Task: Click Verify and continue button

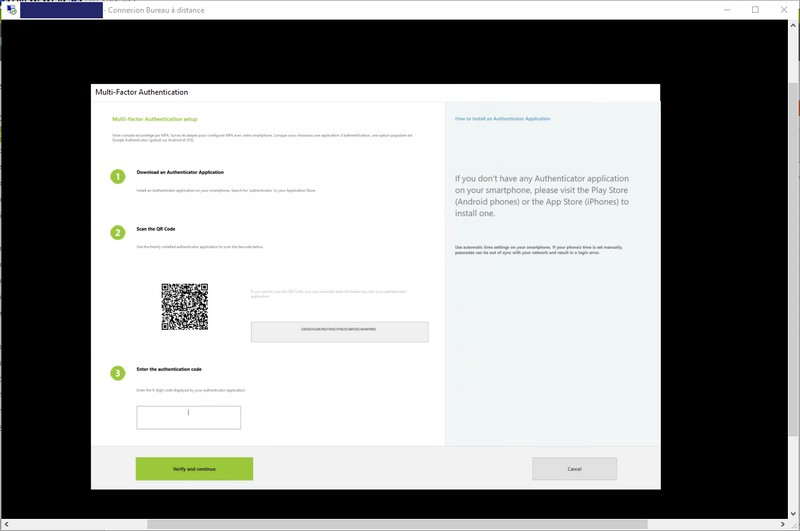Action: tap(194, 469)
